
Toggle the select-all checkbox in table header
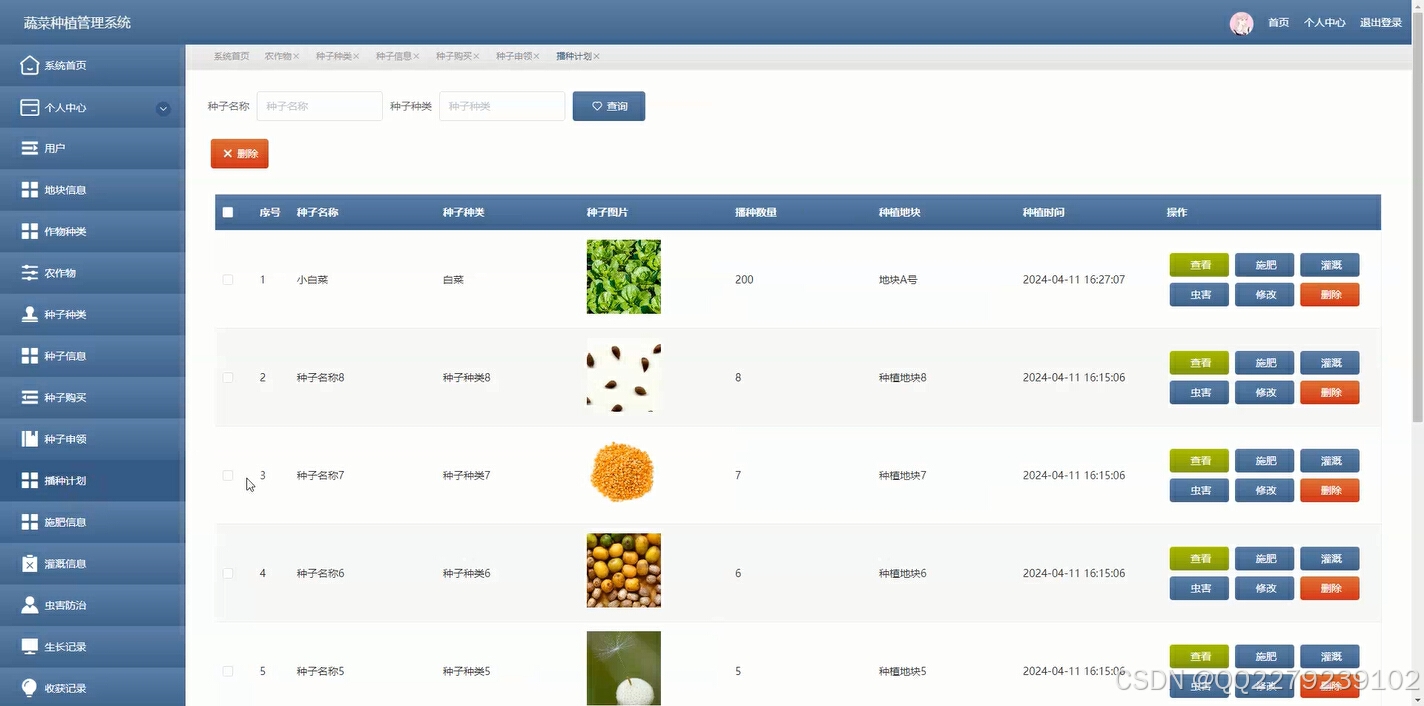(227, 212)
